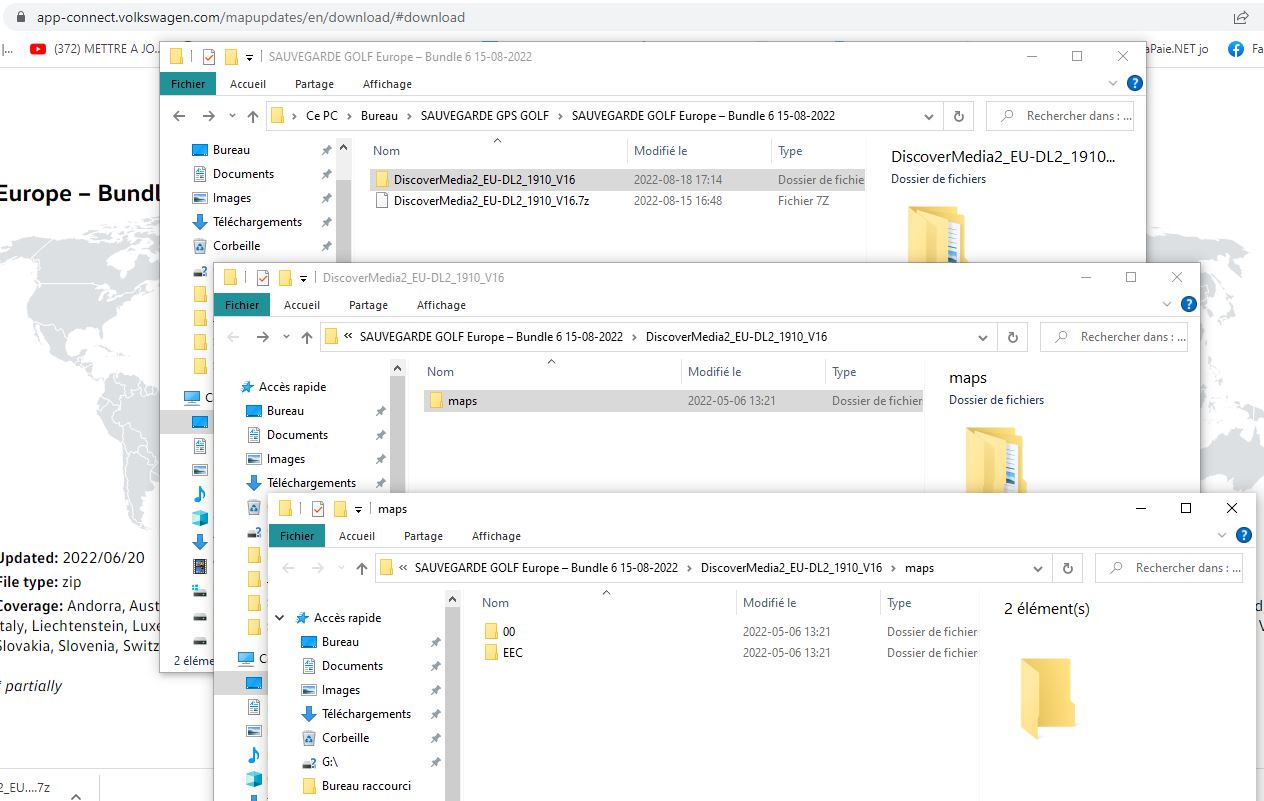
Task: Open quick access toolbar dropdown in maps window
Action: coord(358,510)
